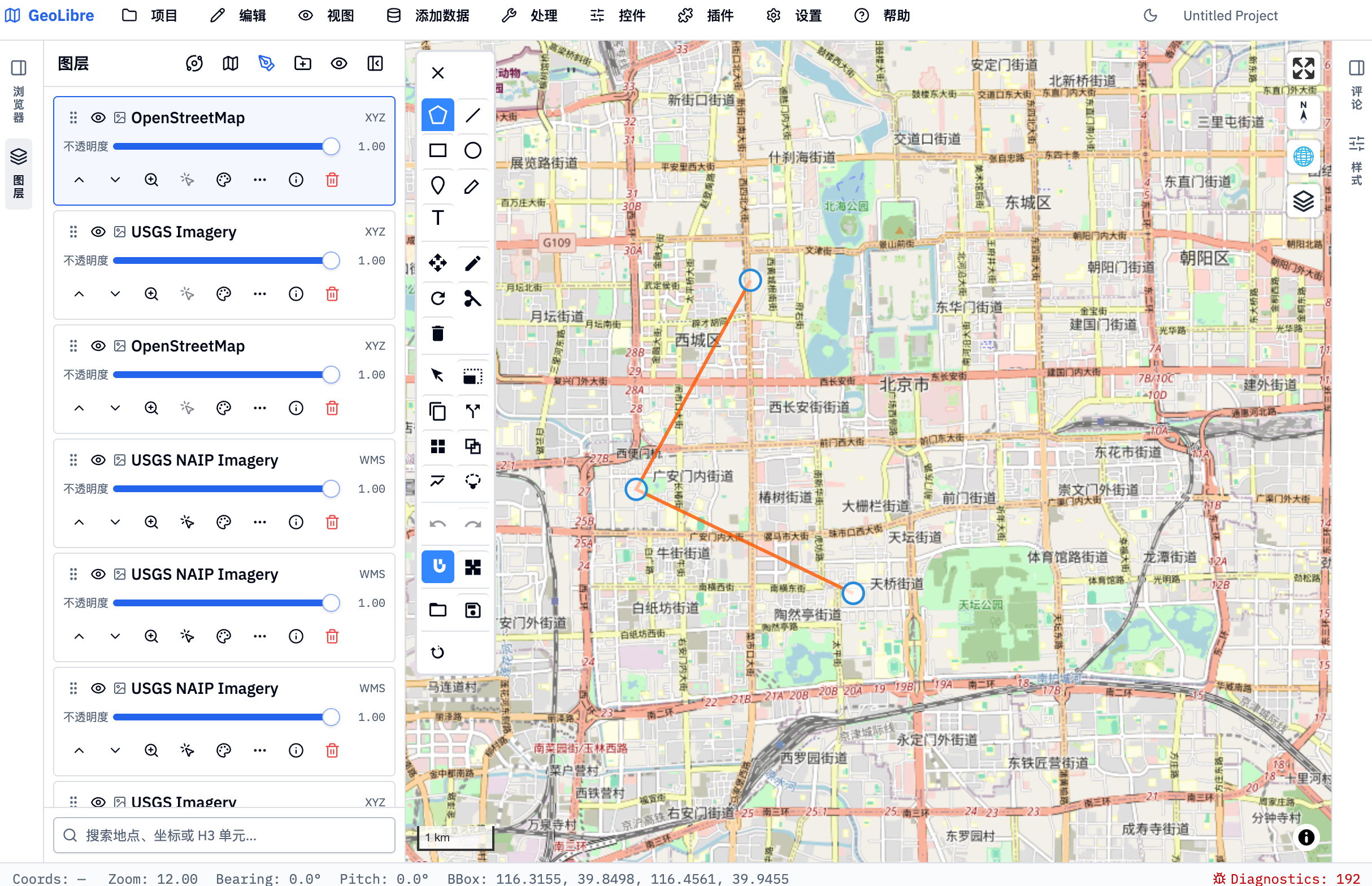Click the black trash icon in draw toolbar

438,334
